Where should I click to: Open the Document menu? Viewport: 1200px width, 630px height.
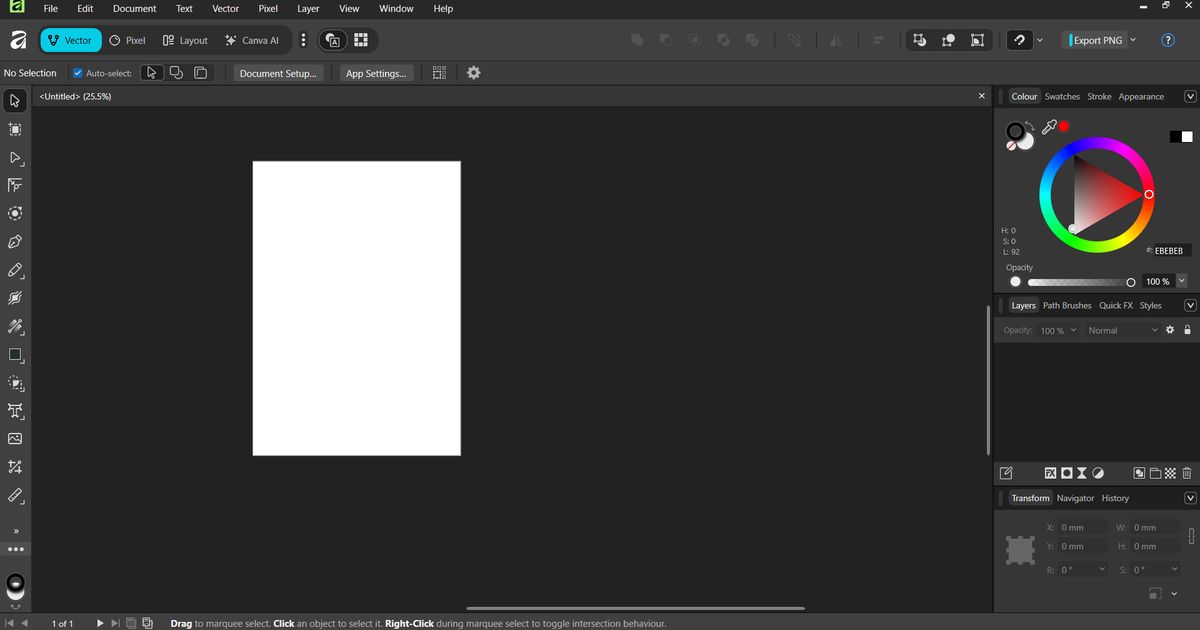click(134, 8)
